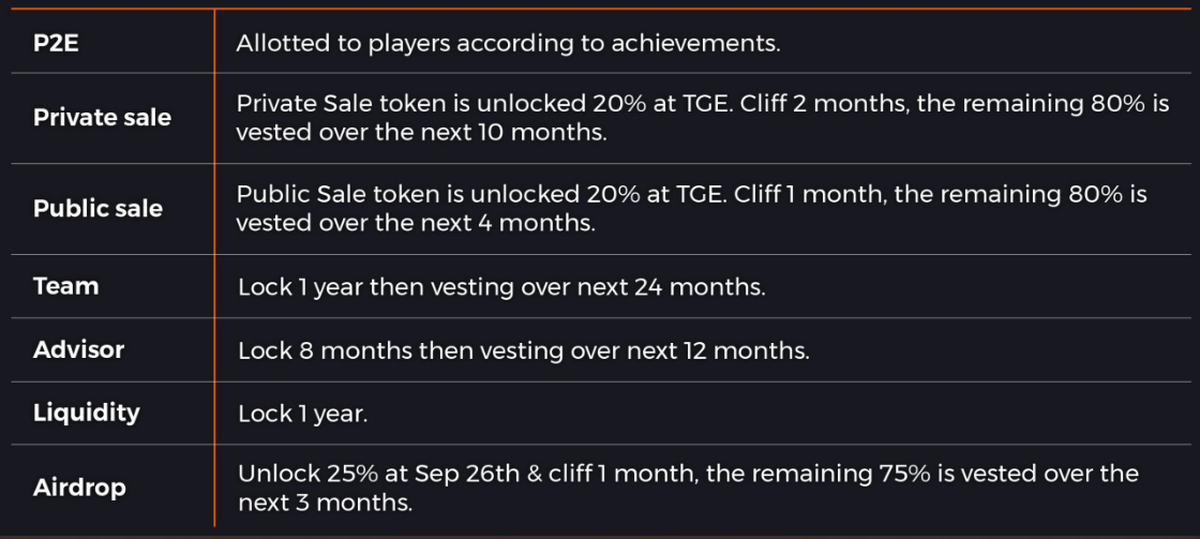Image resolution: width=1200 pixels, height=539 pixels.
Task: Click the P2E row label
Action: pyautogui.click(x=56, y=44)
